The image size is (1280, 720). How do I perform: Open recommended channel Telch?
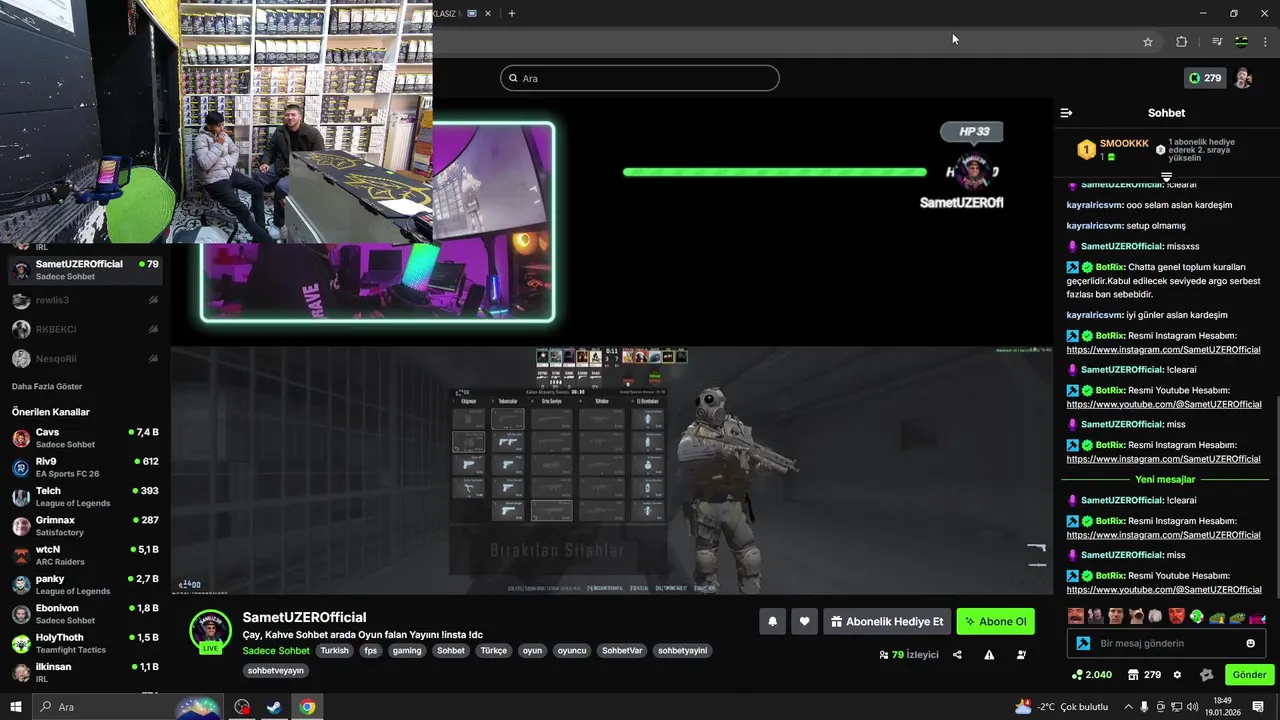tap(85, 496)
